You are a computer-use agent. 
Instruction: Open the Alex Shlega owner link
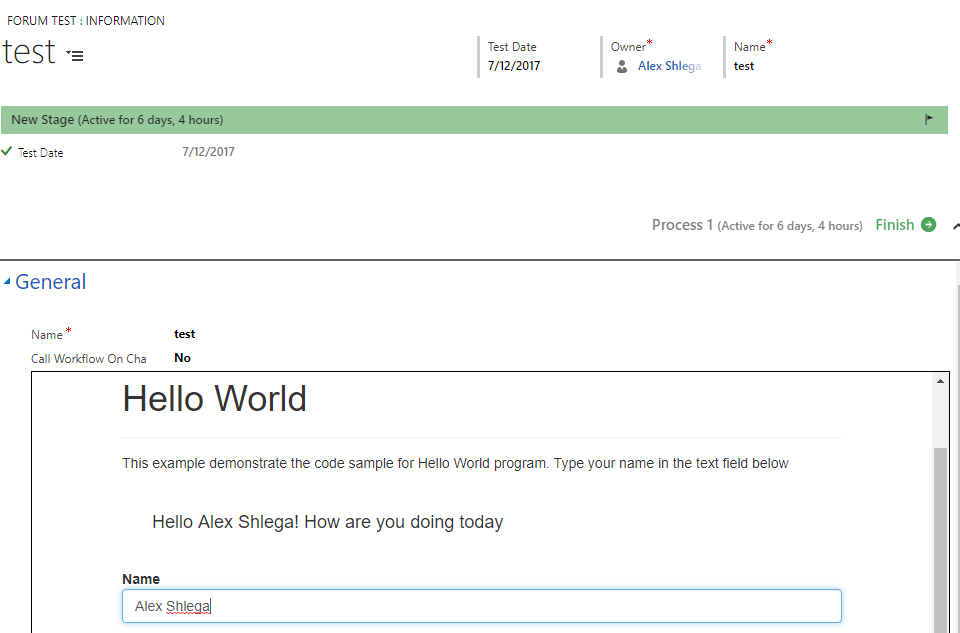pos(669,66)
